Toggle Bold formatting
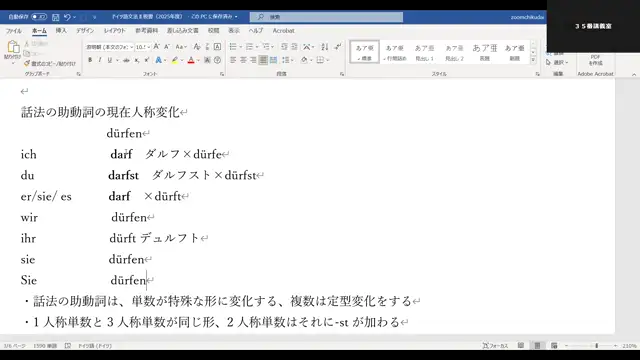This screenshot has width=640, height=360. click(90, 60)
